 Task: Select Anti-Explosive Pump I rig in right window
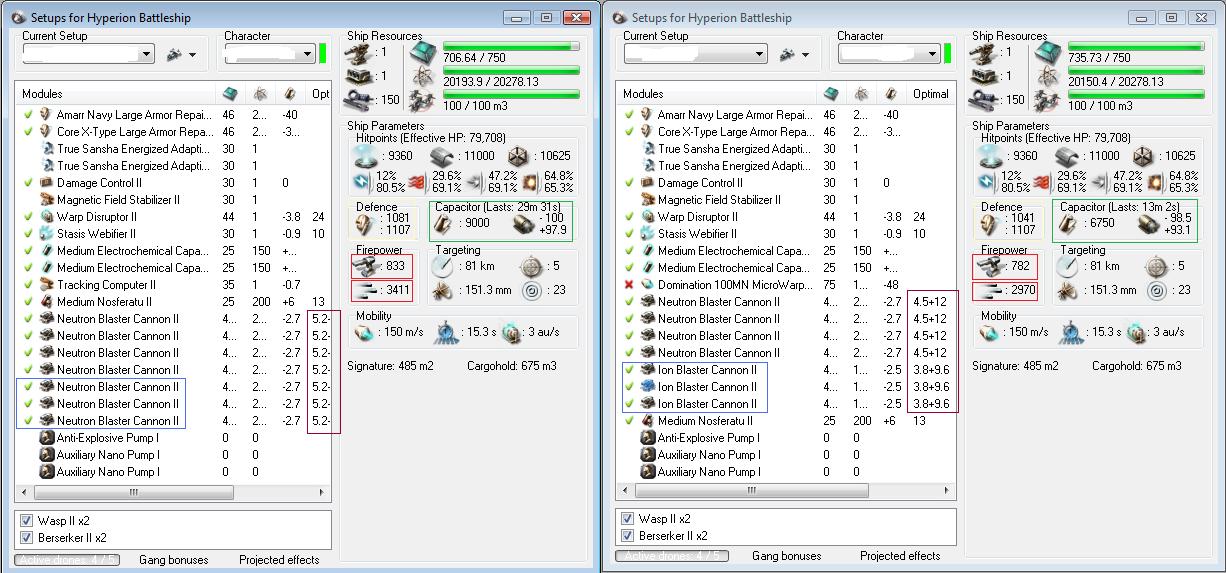pyautogui.click(x=786, y=438)
